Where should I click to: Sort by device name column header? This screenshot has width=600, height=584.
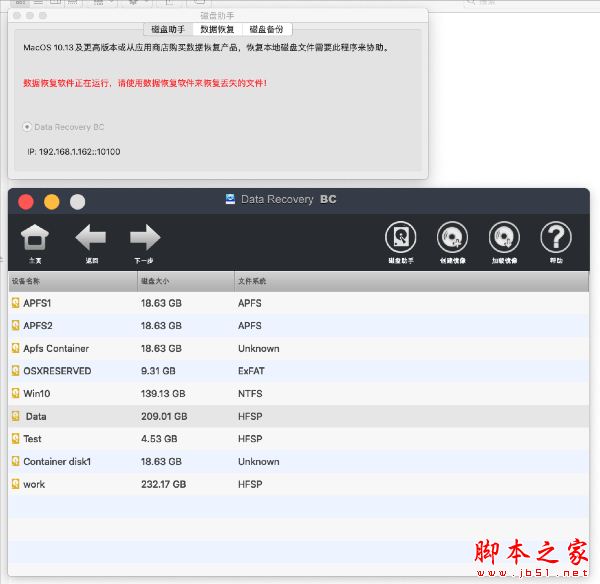click(x=73, y=281)
